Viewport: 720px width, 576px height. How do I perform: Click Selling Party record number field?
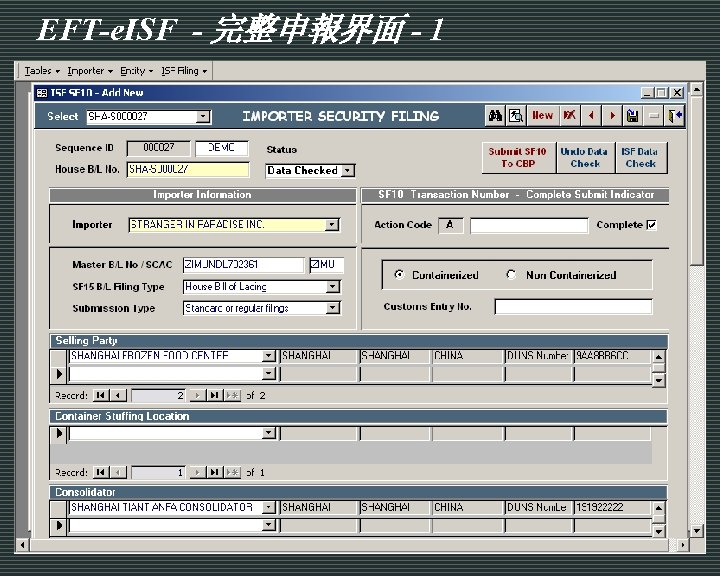[x=159, y=395]
